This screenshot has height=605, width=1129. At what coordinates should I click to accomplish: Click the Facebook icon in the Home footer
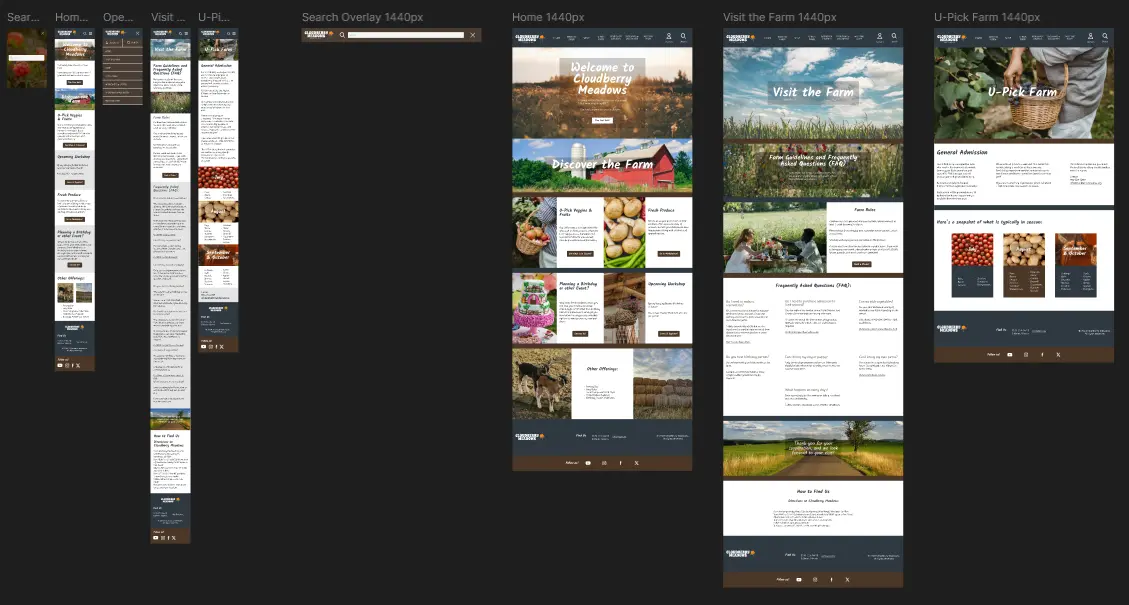(x=620, y=462)
